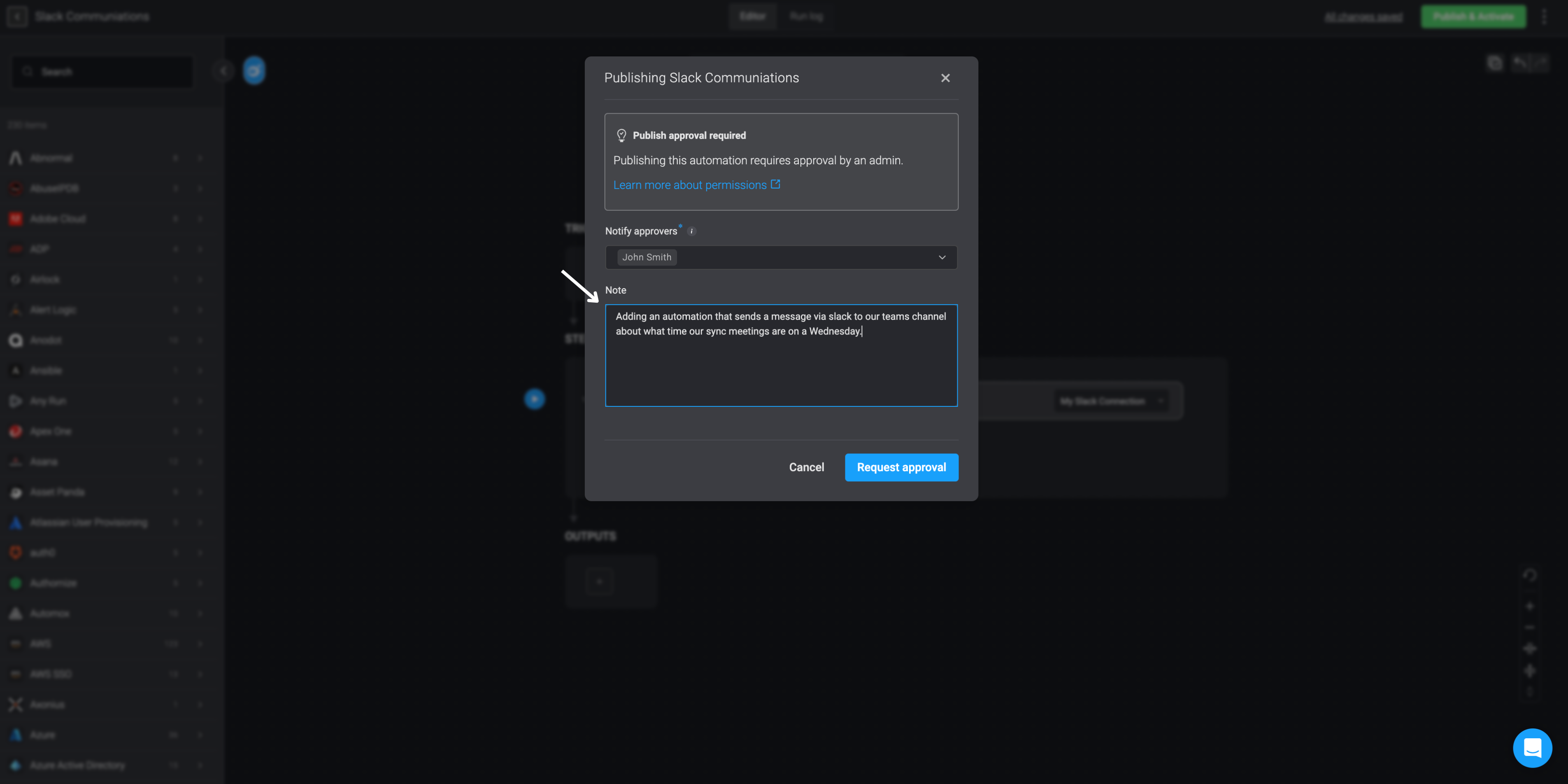The height and width of the screenshot is (784, 1568).
Task: Switch to the Run log tab
Action: click(x=806, y=16)
